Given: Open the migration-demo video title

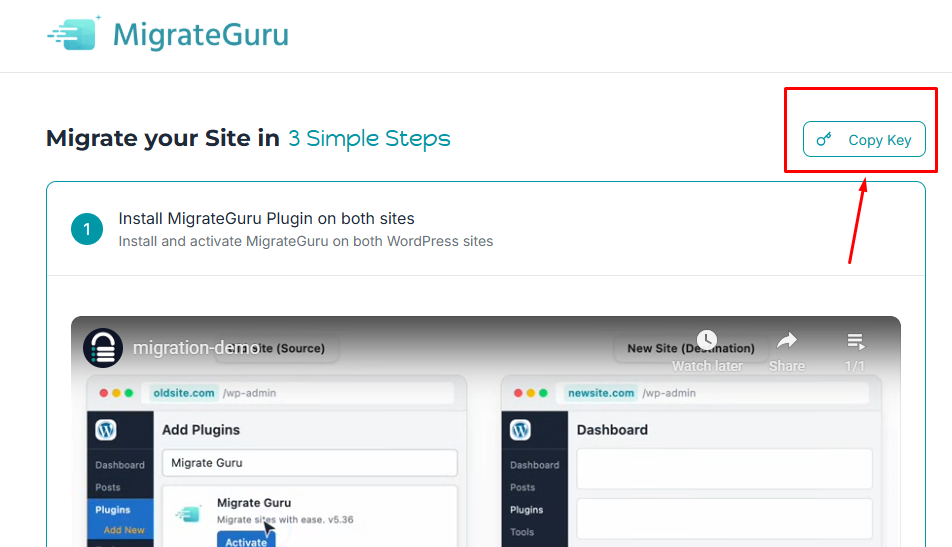Looking at the screenshot, I should click(196, 348).
